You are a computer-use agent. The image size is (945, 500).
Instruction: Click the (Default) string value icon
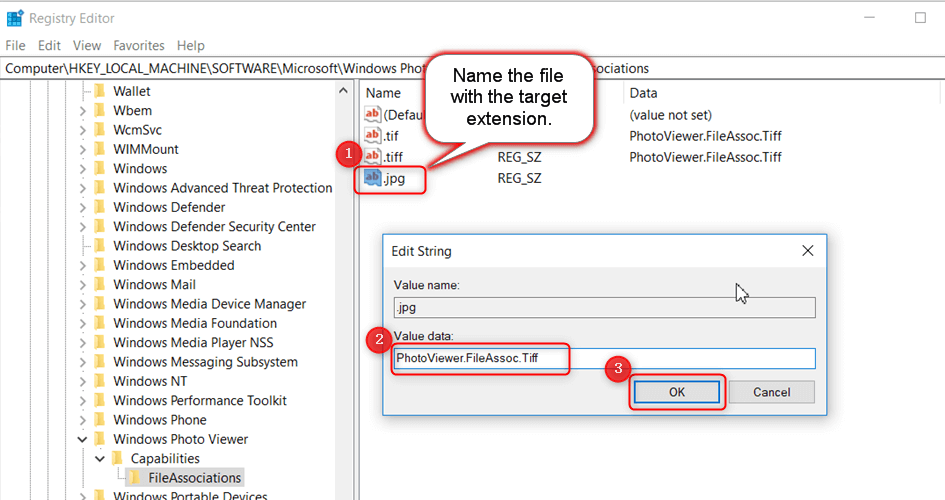tap(372, 114)
